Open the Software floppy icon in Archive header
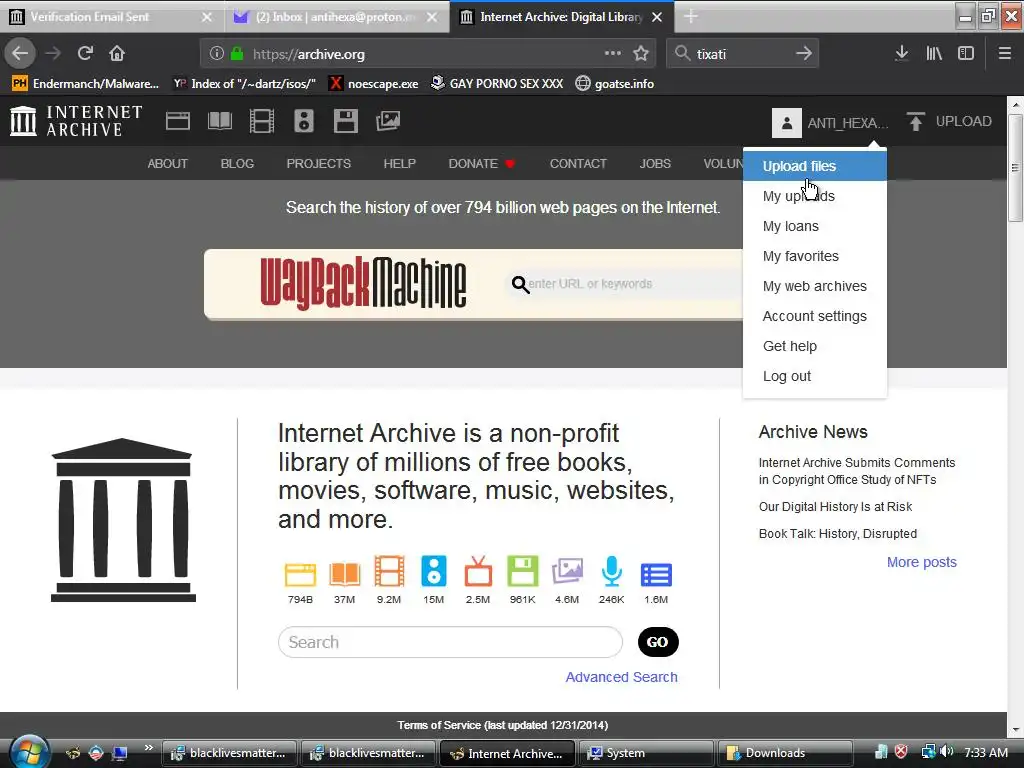Image resolution: width=1024 pixels, height=768 pixels. (345, 121)
